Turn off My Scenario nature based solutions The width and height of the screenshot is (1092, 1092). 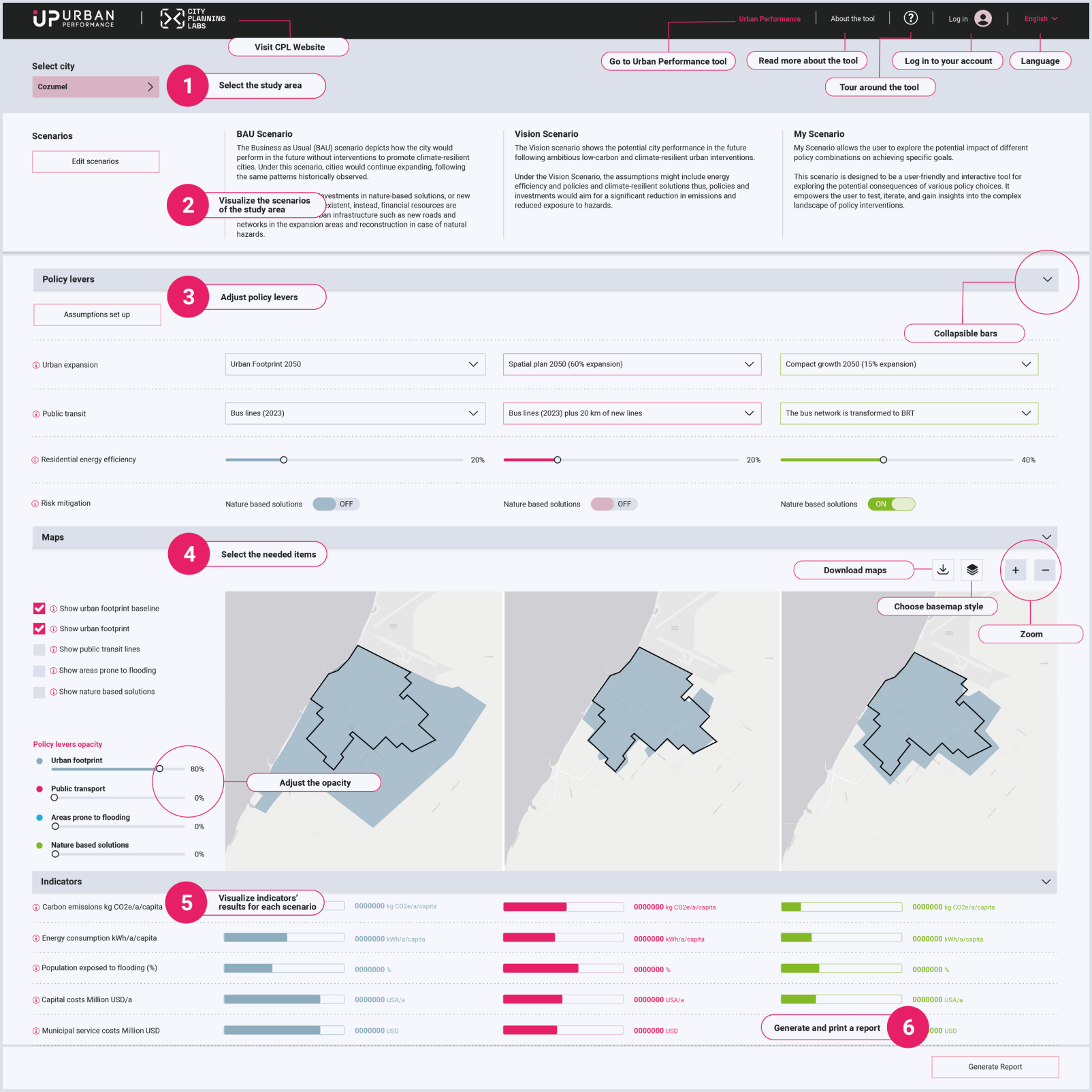pyautogui.click(x=891, y=504)
